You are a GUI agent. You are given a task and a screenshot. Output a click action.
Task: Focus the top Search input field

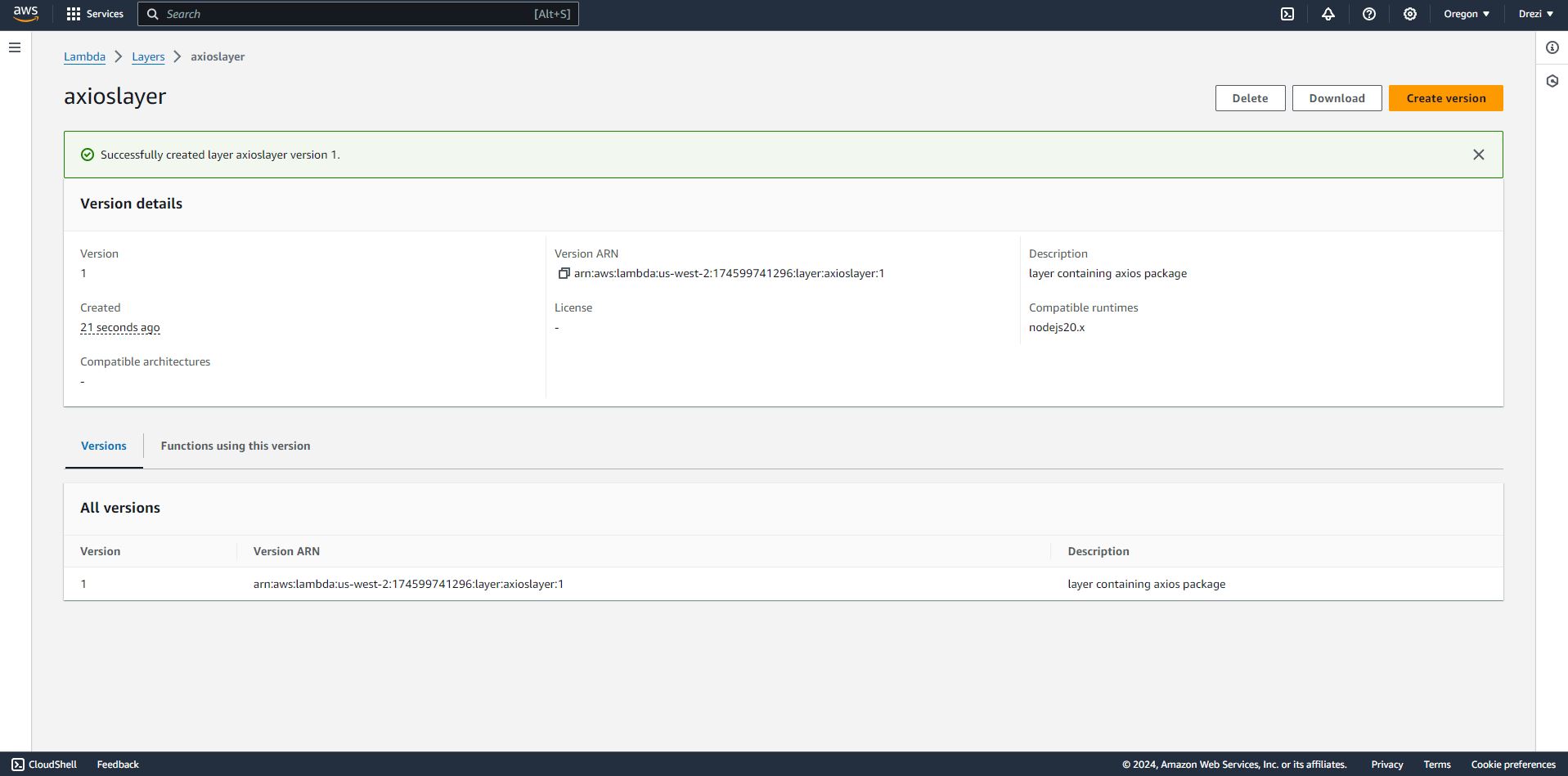tap(358, 14)
